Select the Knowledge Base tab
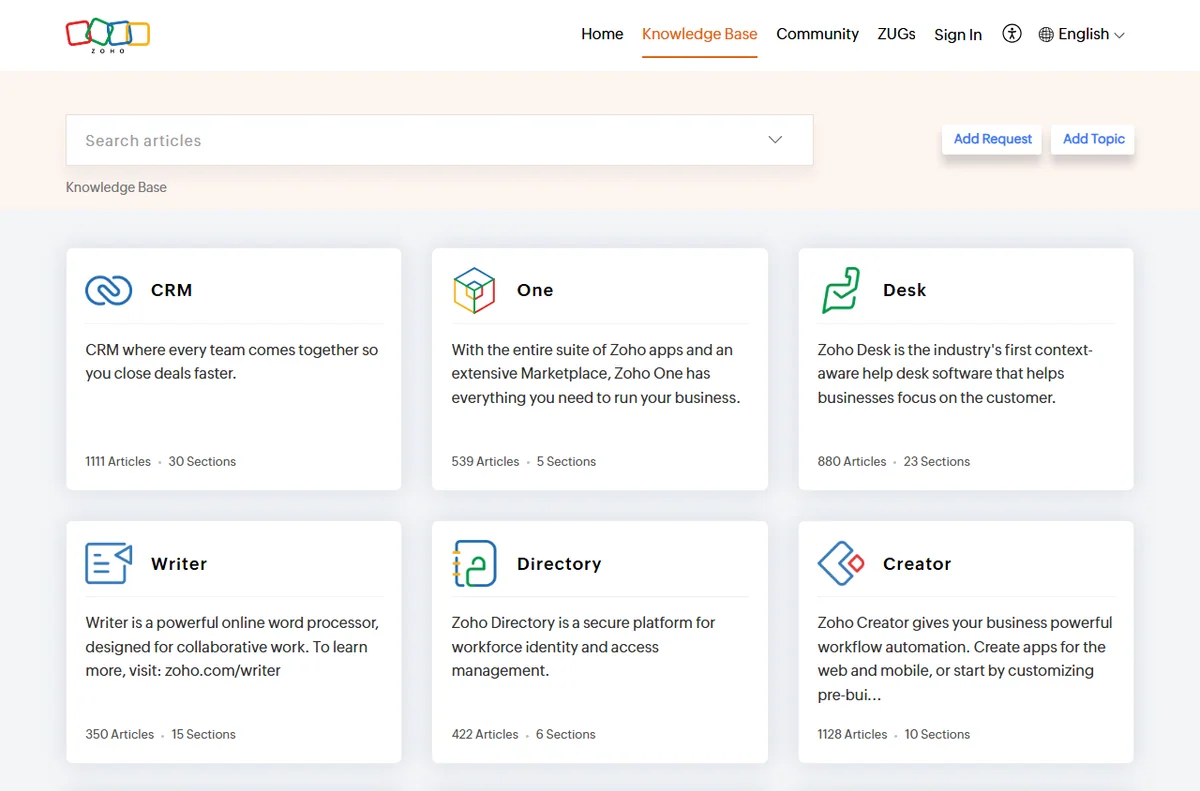The image size is (1200, 791). point(699,34)
